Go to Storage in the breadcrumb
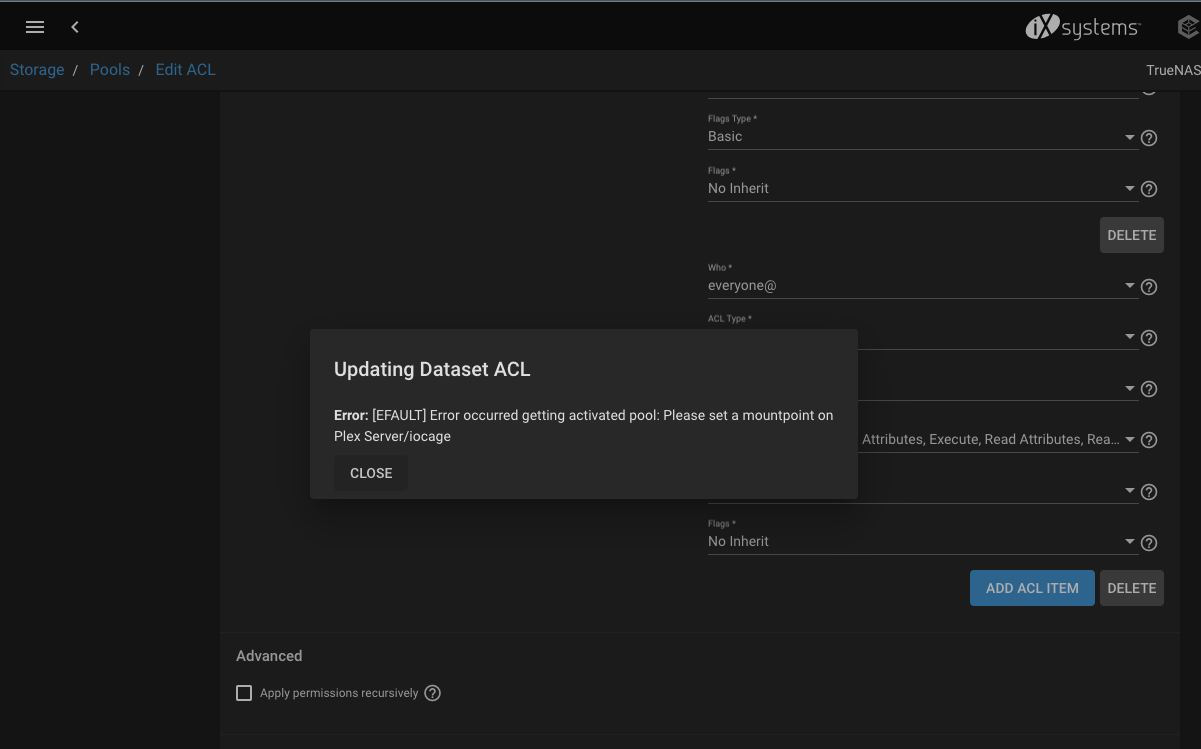The width and height of the screenshot is (1201, 749). pyautogui.click(x=37, y=70)
